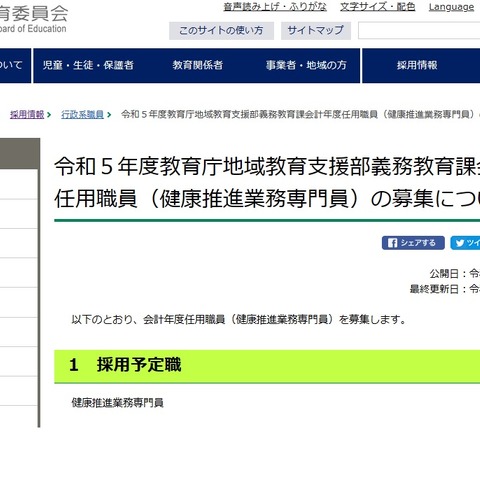Go to 行政系職員 breadcrumb link
The height and width of the screenshot is (480, 480).
[x=82, y=115]
